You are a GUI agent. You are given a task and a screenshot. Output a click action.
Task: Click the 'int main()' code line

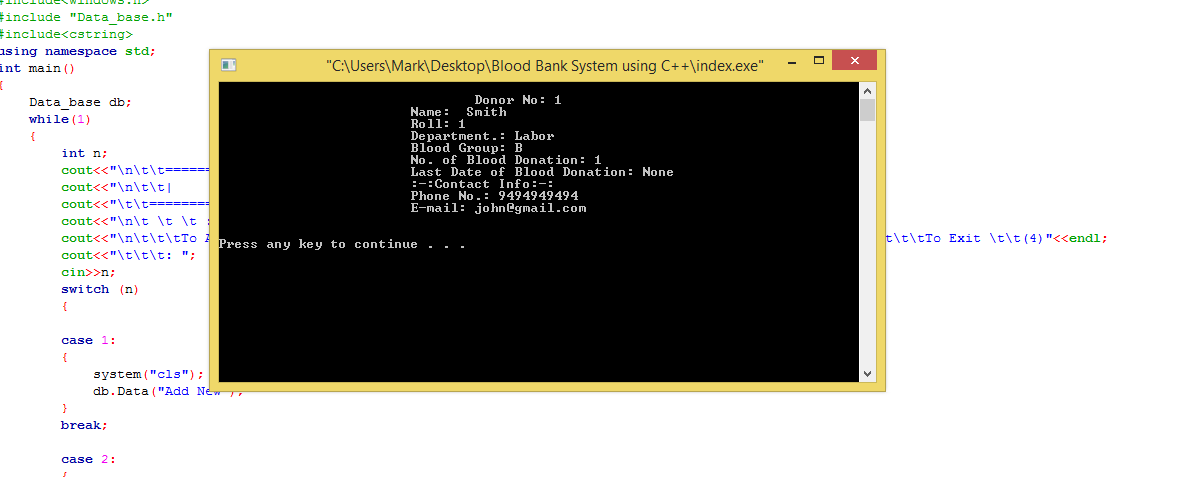coord(37,68)
